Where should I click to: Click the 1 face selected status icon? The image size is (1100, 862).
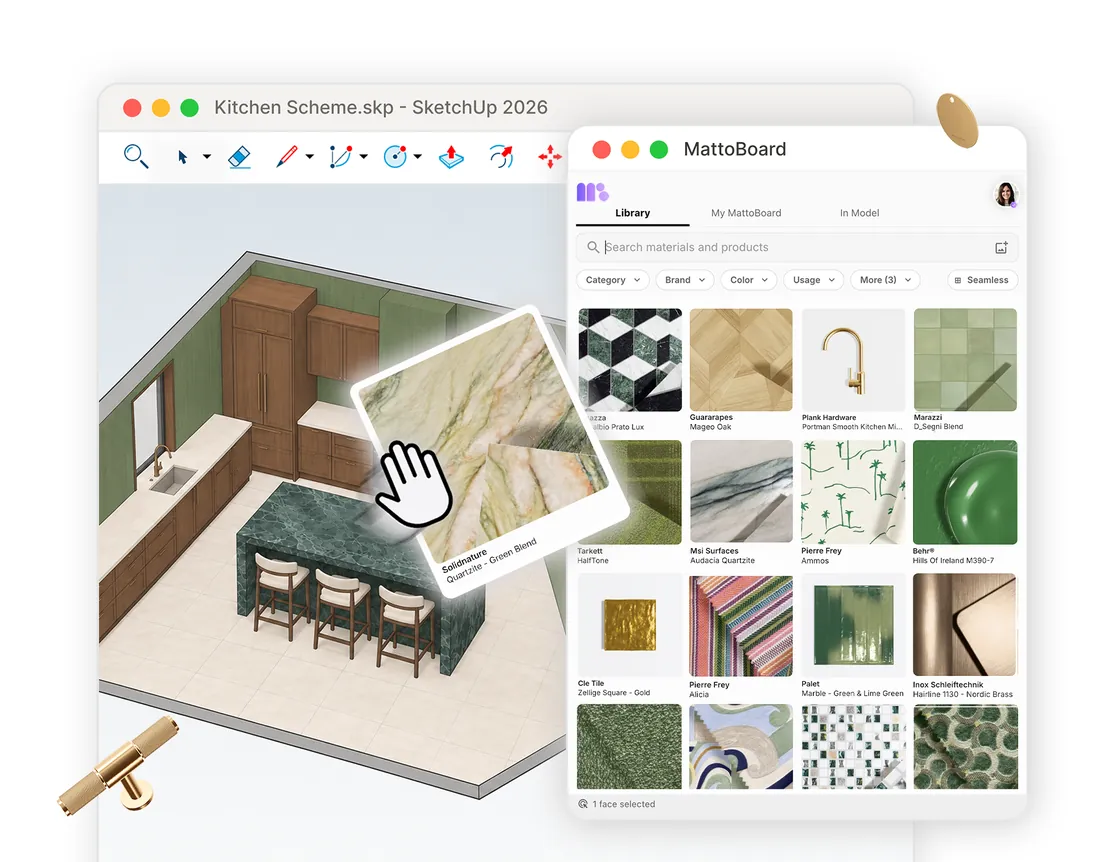[x=583, y=804]
